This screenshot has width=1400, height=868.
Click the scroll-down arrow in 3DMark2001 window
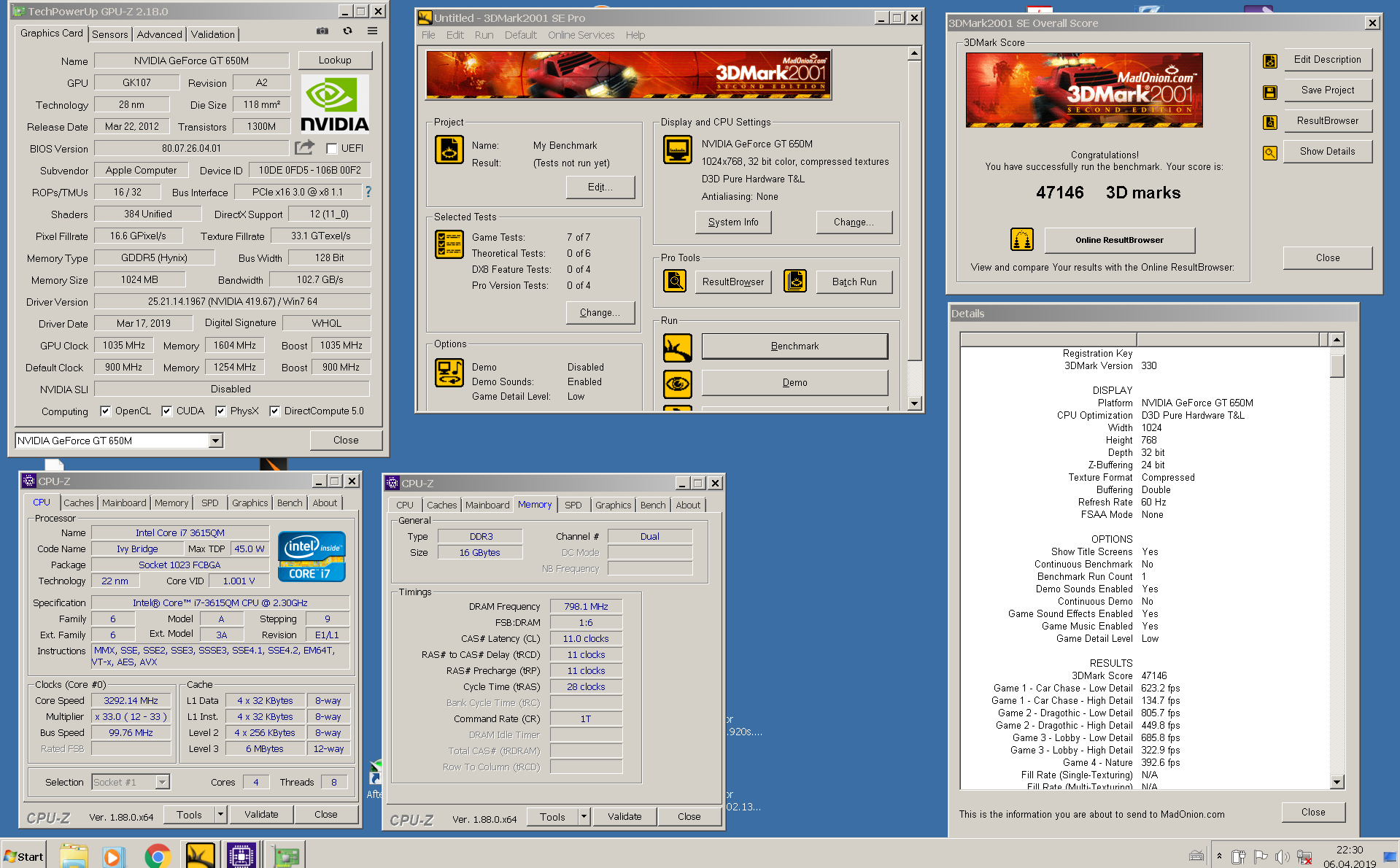(914, 403)
